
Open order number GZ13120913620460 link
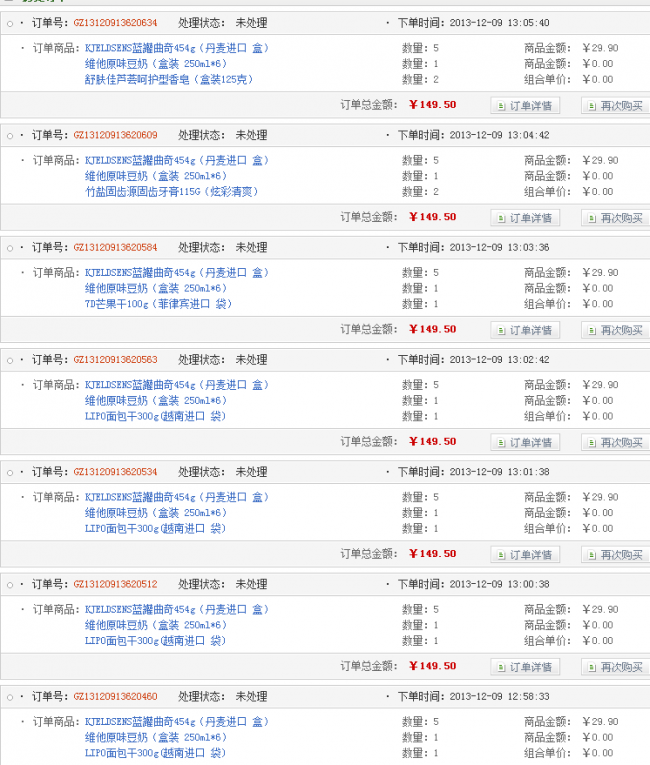pos(115,696)
